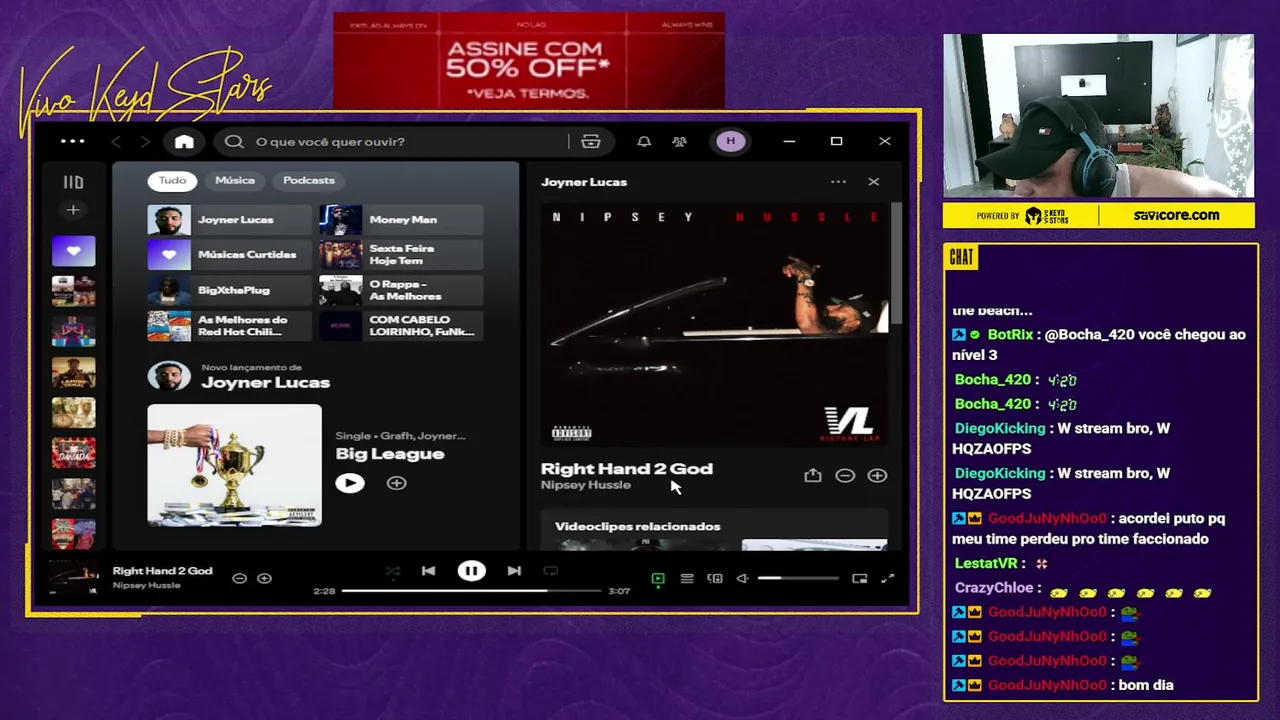Open the mini player
Viewport: 1280px width, 720px height.
[859, 579]
